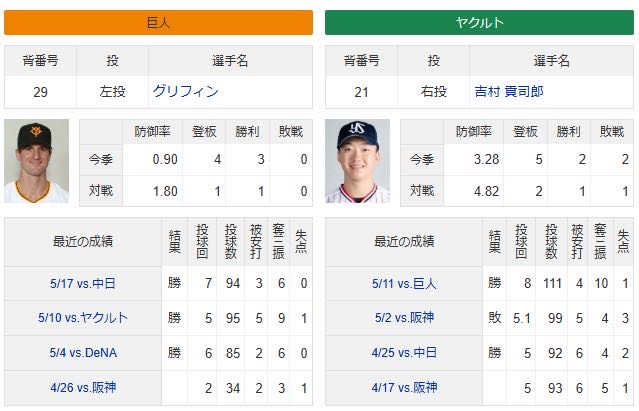Click Giants pitcher 防御率 column header
This screenshot has width=639, height=411.
coord(152,132)
